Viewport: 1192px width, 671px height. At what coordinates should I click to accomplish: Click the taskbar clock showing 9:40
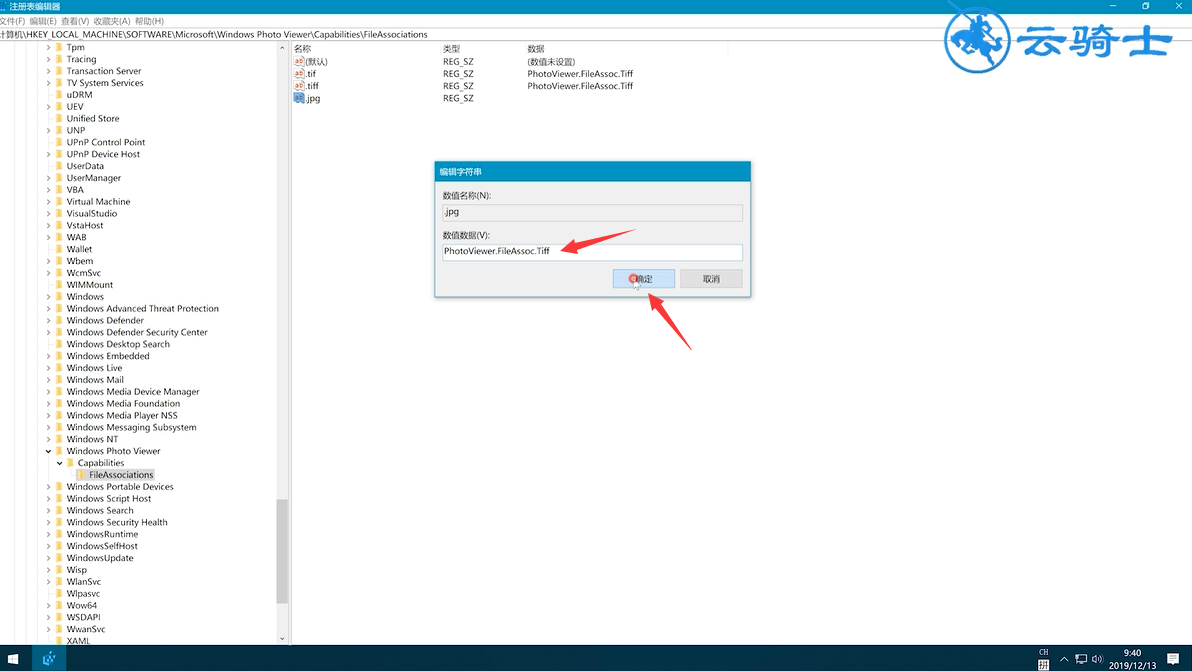coord(1132,659)
